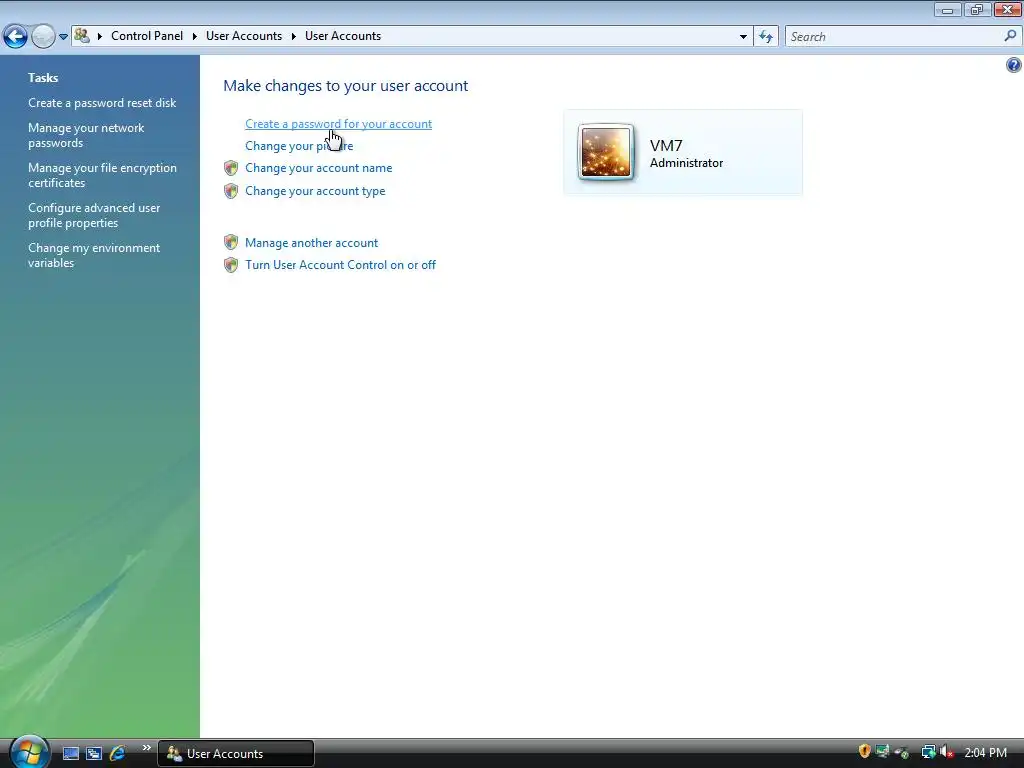Select the first User Accounts breadcrumb
Image resolution: width=1024 pixels, height=768 pixels.
pyautogui.click(x=244, y=36)
